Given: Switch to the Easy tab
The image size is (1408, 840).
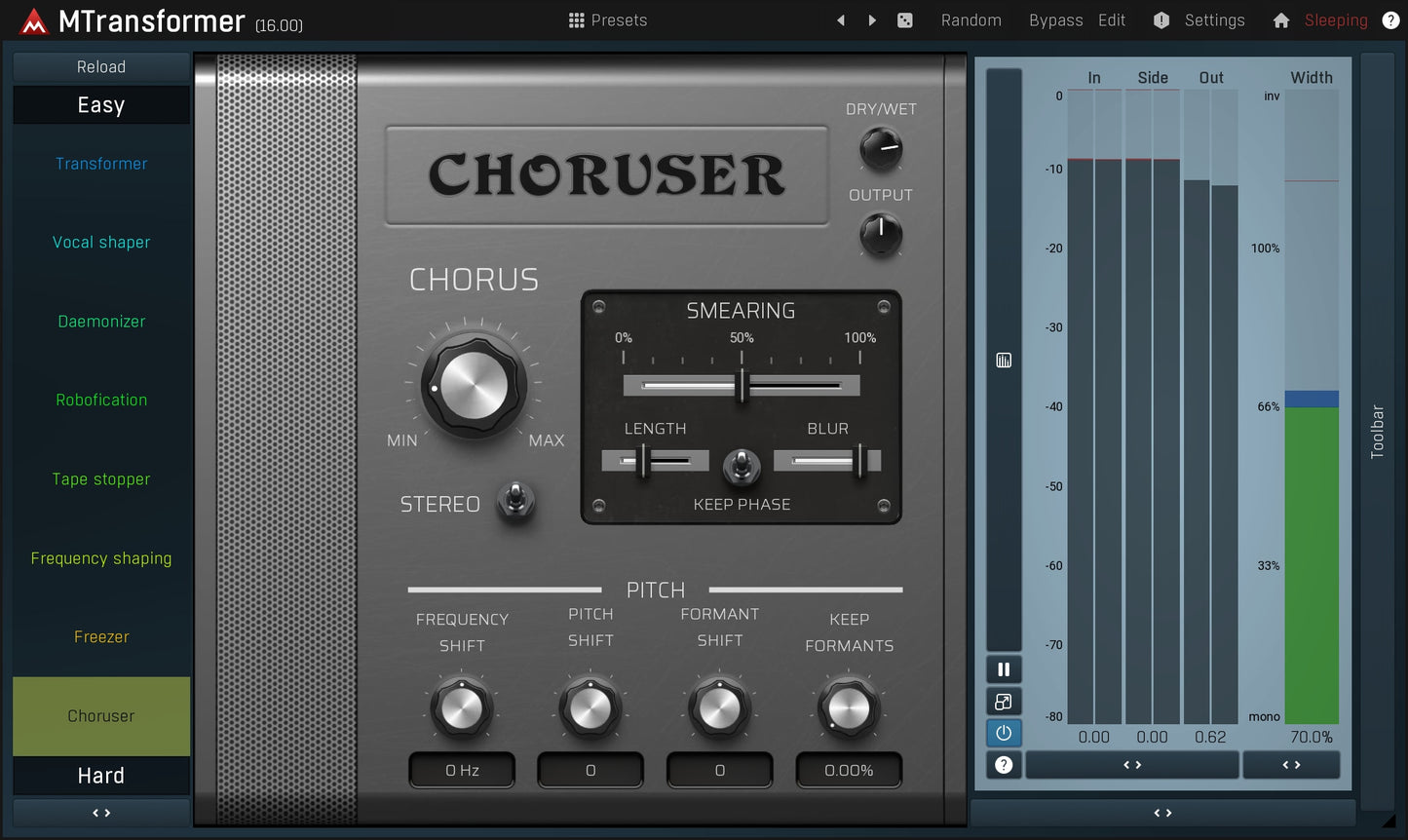Looking at the screenshot, I should pyautogui.click(x=100, y=104).
